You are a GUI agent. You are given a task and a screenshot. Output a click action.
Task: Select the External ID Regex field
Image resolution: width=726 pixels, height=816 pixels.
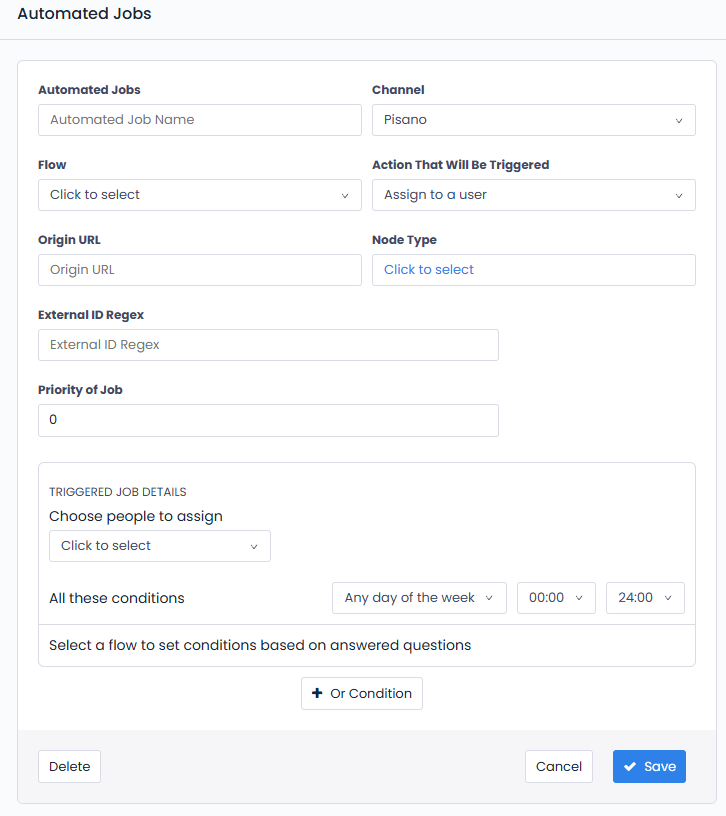coord(268,345)
